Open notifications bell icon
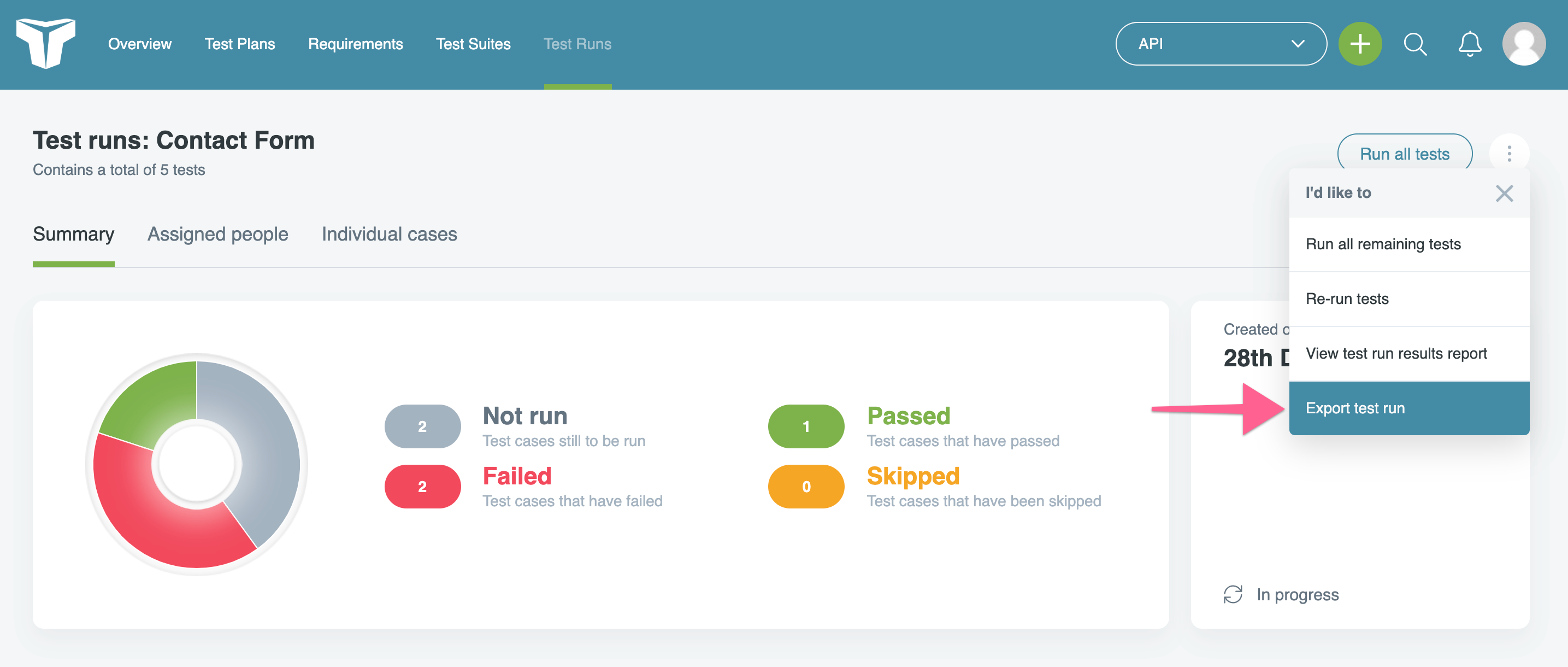This screenshot has width=1568, height=667. point(1470,44)
